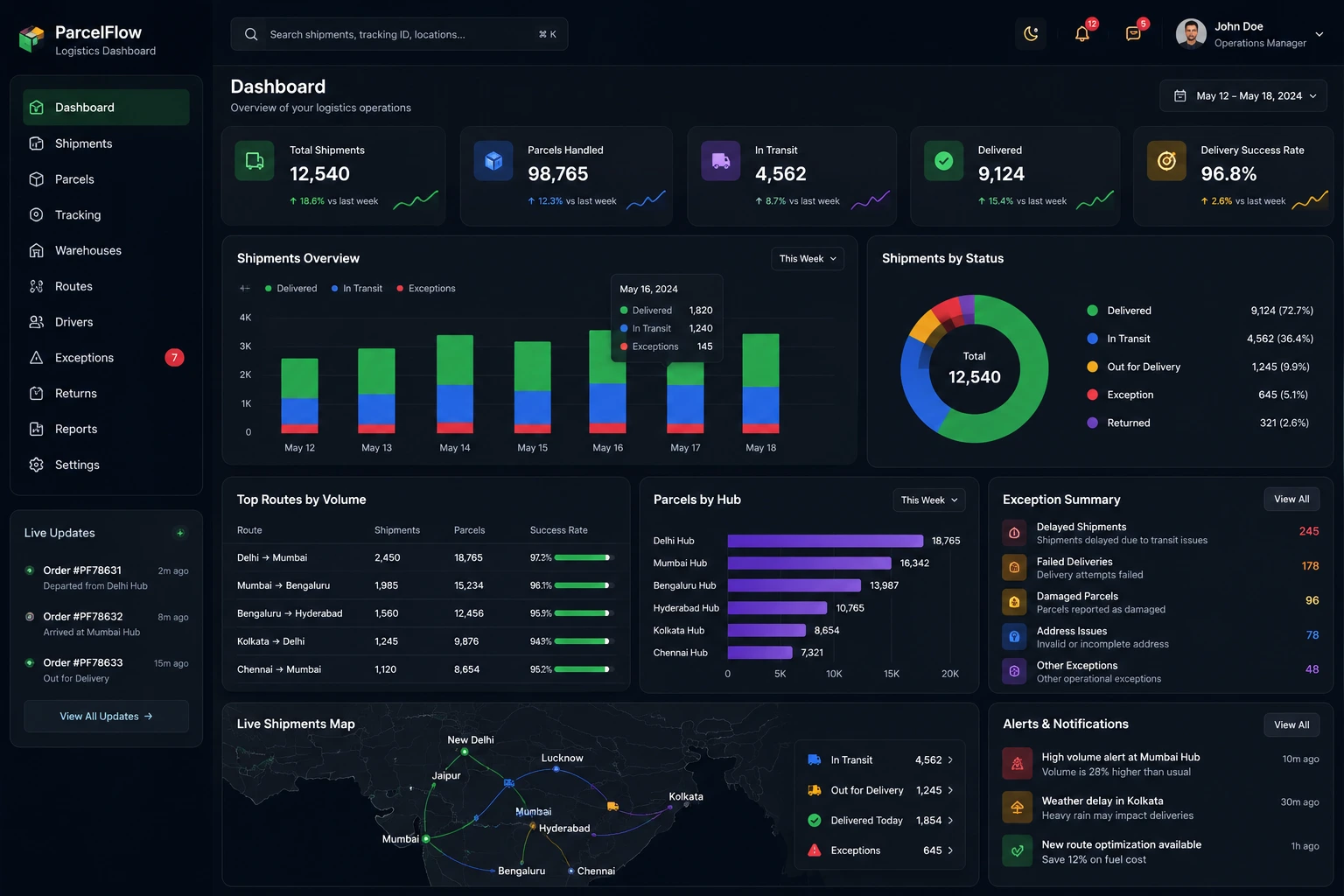Click Kolkata → Delhi success rate bar
Image resolution: width=1344 pixels, height=896 pixels.
583,642
